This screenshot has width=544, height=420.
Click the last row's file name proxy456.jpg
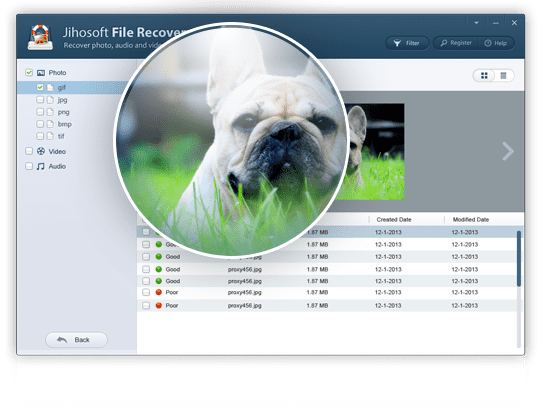point(245,306)
